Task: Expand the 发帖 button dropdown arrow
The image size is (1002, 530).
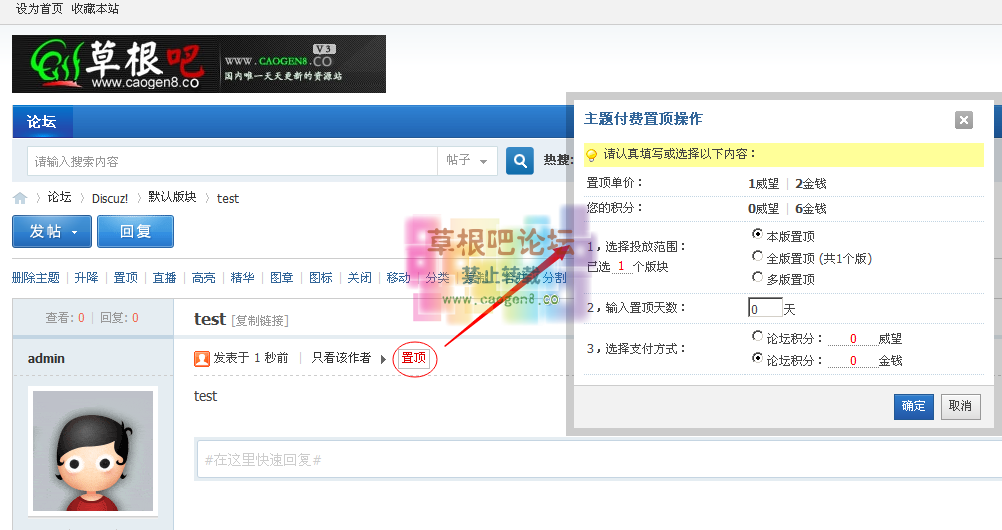Action: coord(75,232)
